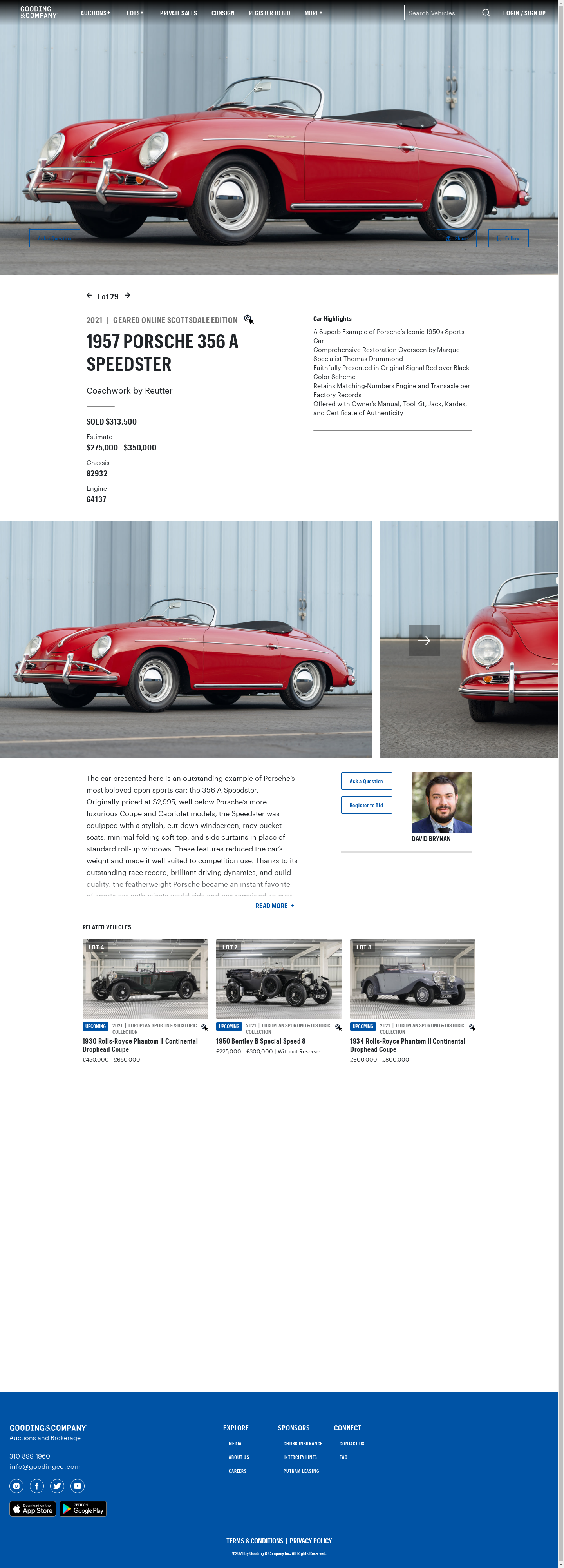Expand the Auctions menu
The width and height of the screenshot is (564, 1568).
96,13
